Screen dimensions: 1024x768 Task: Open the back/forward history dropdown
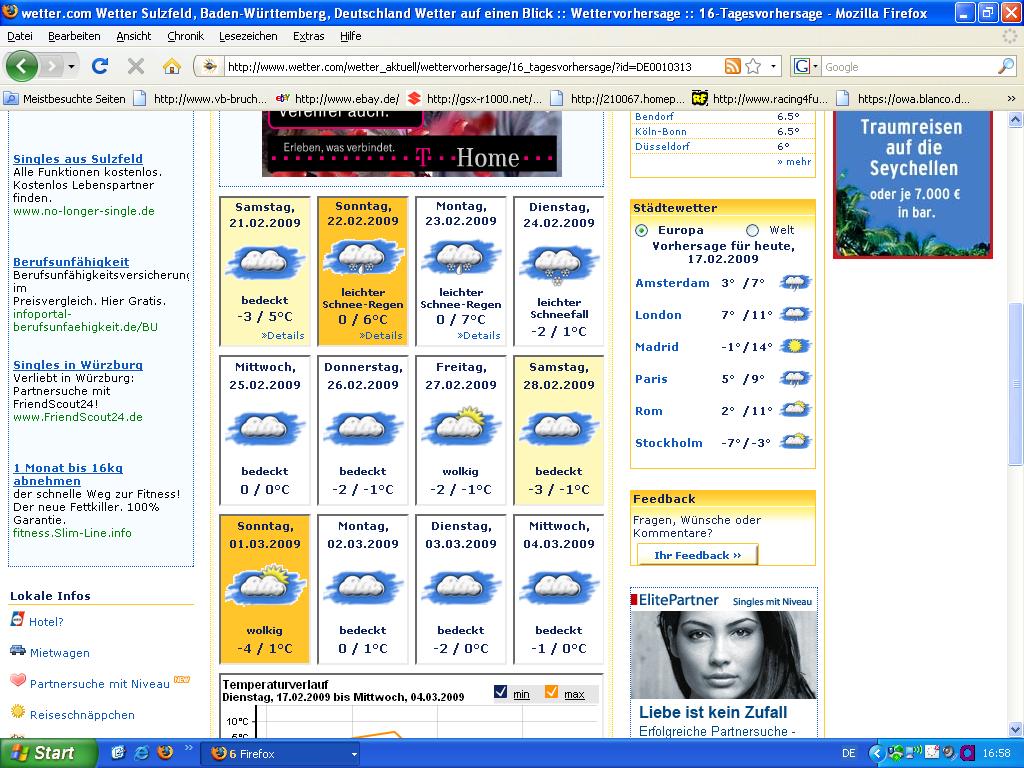(71, 66)
